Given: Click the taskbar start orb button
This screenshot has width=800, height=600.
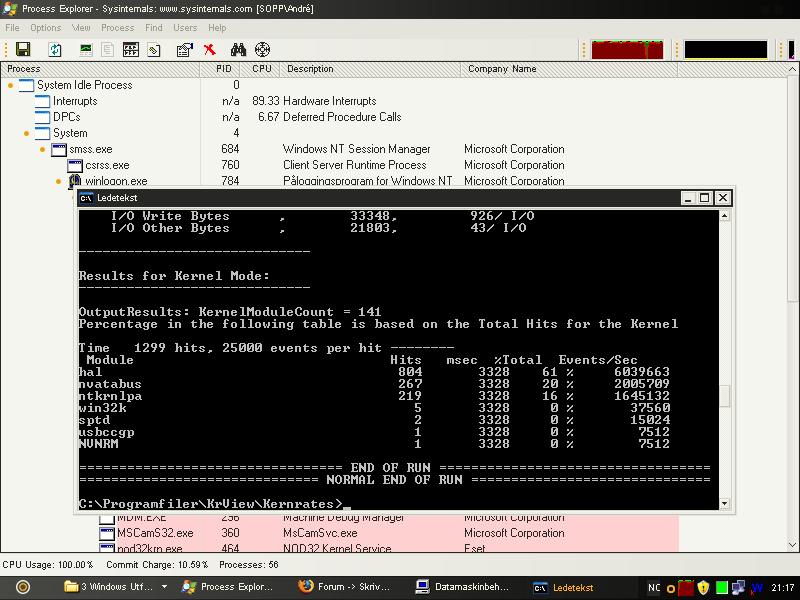Looking at the screenshot, I should 23,587.
